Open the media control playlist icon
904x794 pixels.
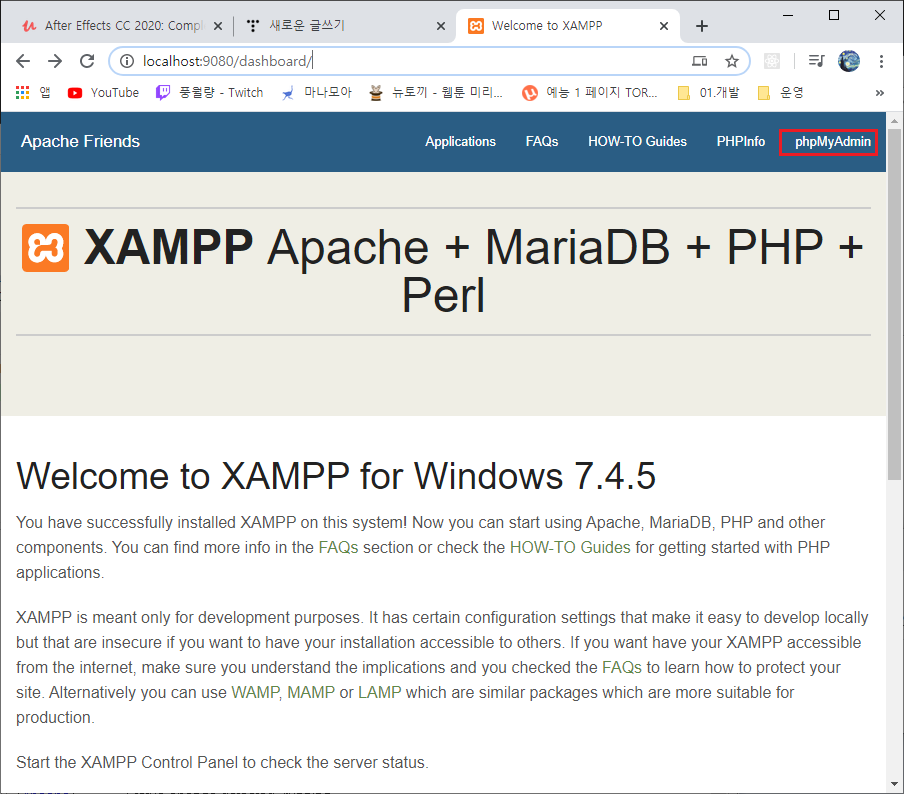point(816,61)
